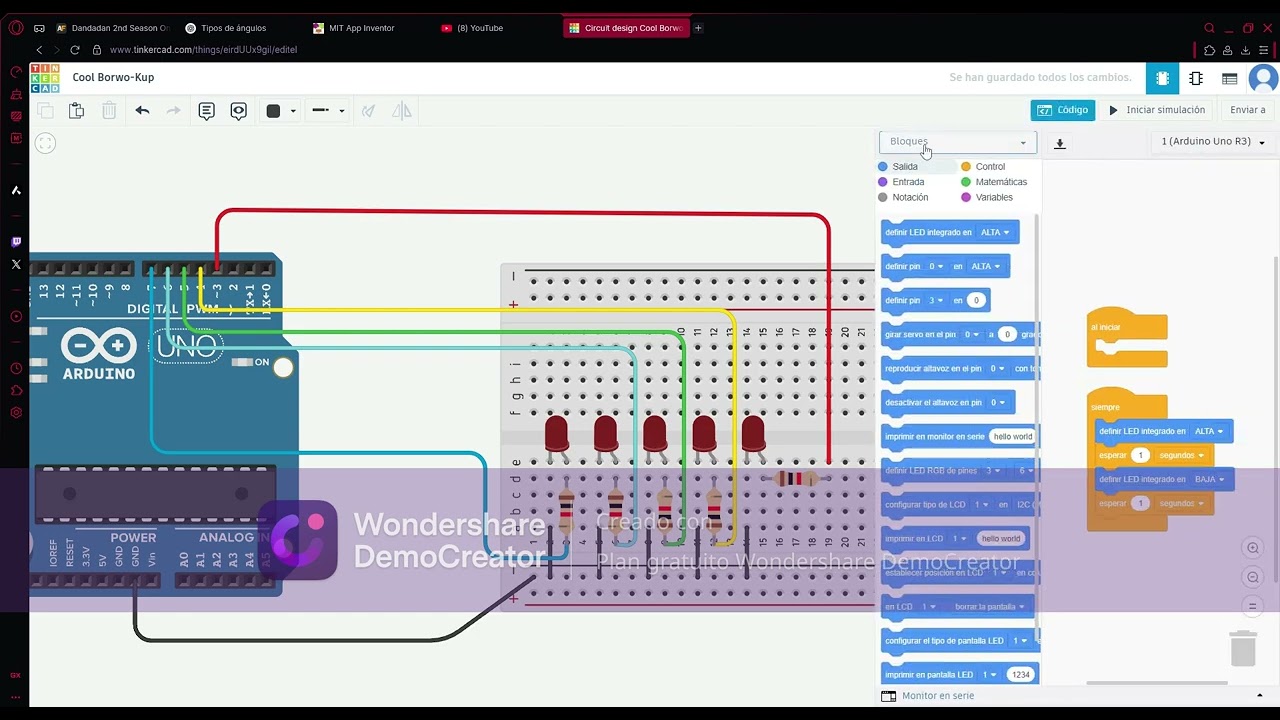Open the component list view icon
This screenshot has width=1280, height=720.
1229,78
